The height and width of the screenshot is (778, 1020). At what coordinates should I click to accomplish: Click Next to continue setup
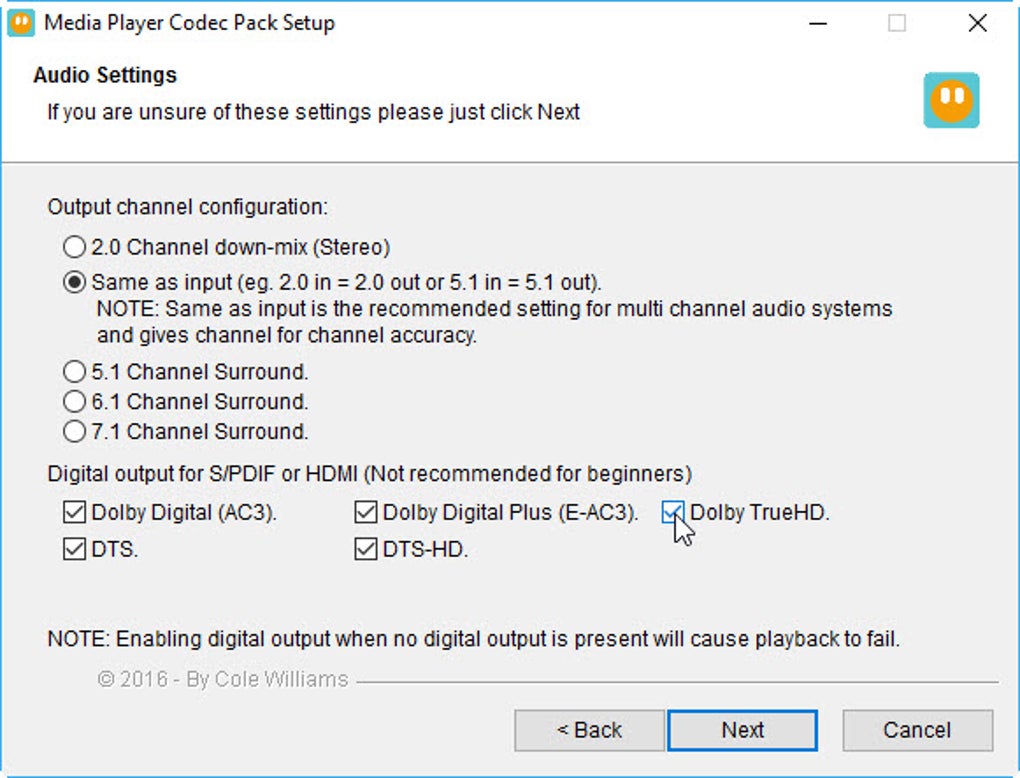click(x=742, y=730)
